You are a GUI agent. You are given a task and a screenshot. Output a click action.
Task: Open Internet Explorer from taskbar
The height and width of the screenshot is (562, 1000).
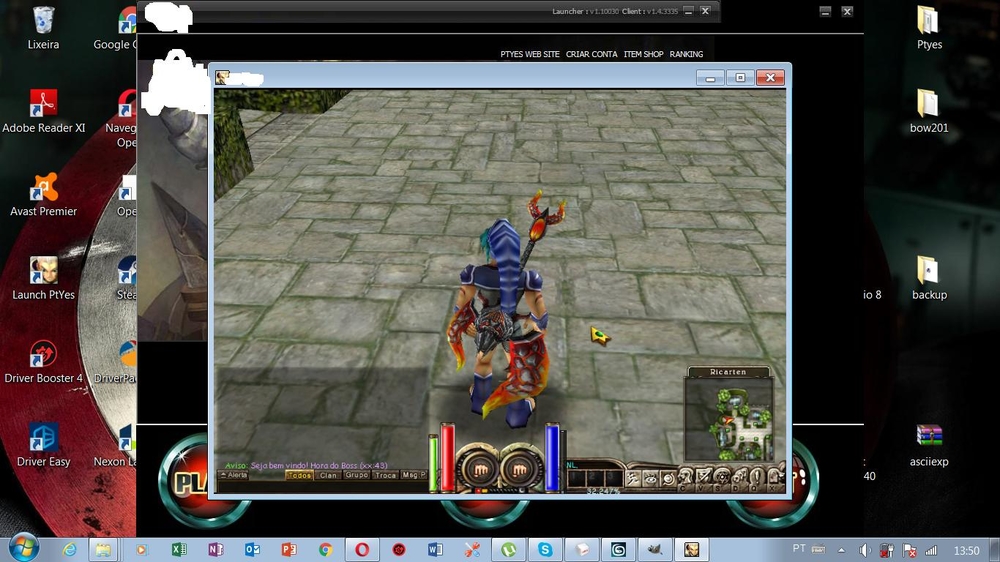pos(69,549)
